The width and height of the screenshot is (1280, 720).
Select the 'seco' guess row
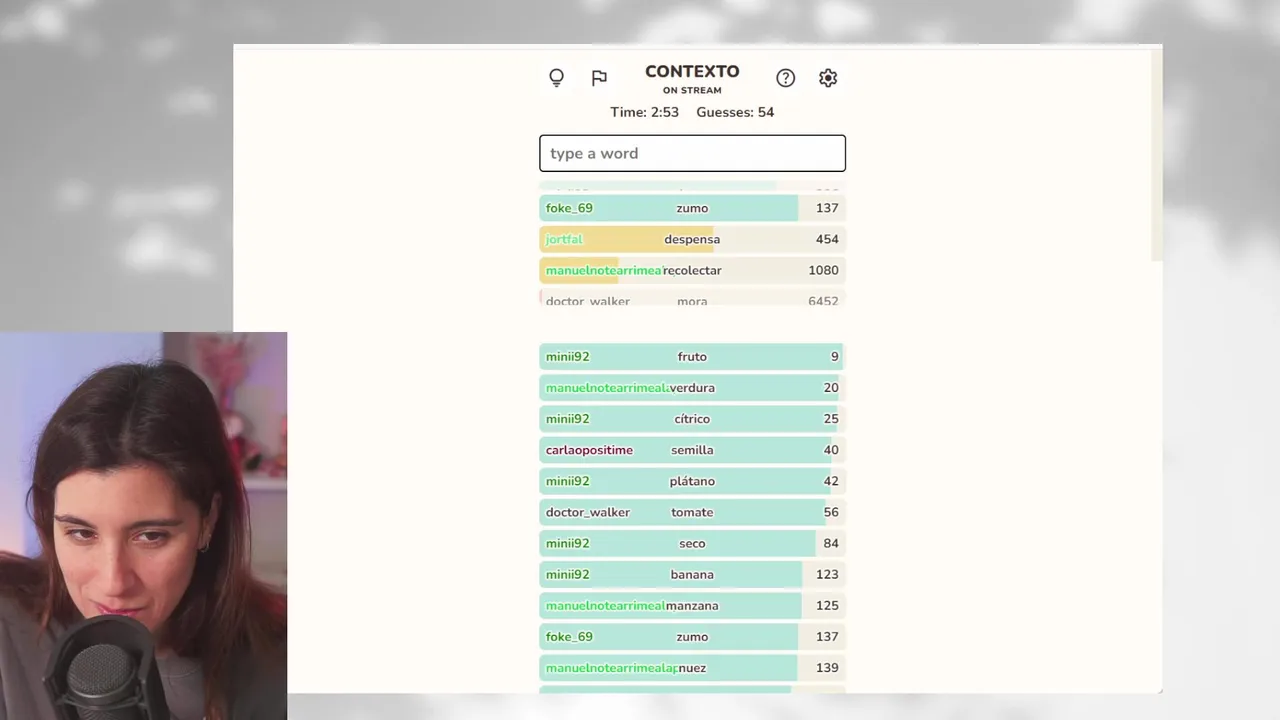tap(692, 543)
